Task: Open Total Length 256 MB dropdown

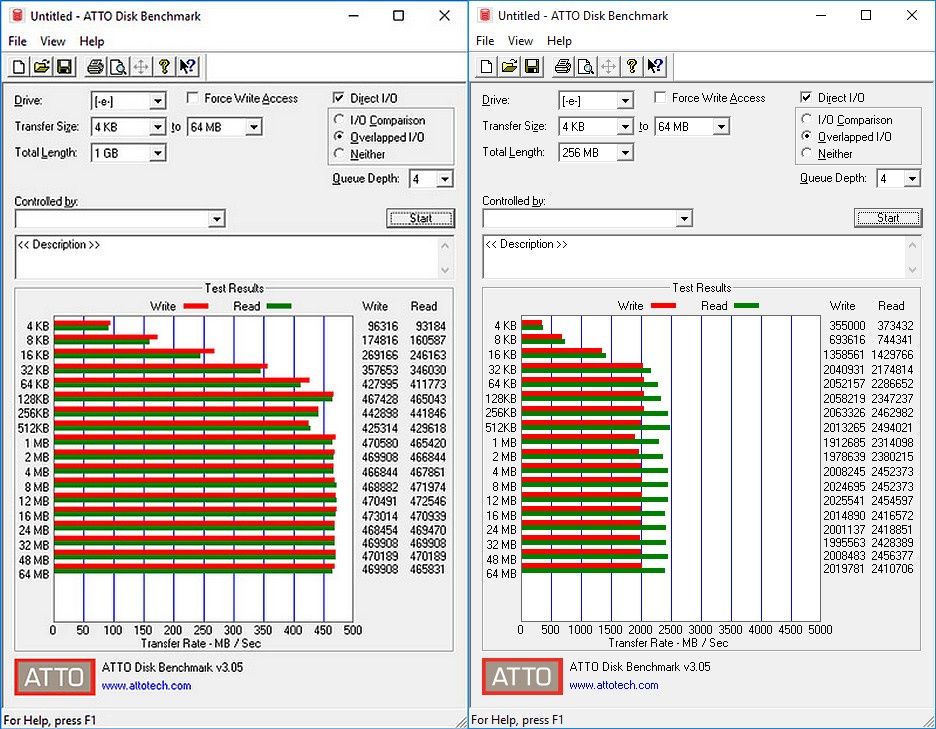Action: tap(625, 152)
